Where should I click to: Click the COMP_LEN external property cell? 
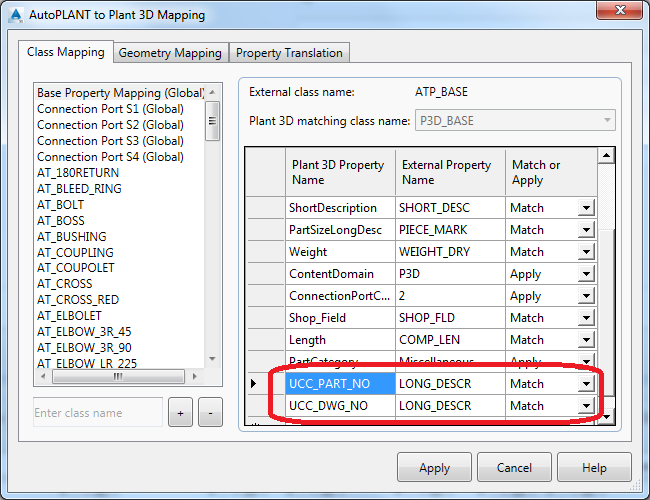450,340
